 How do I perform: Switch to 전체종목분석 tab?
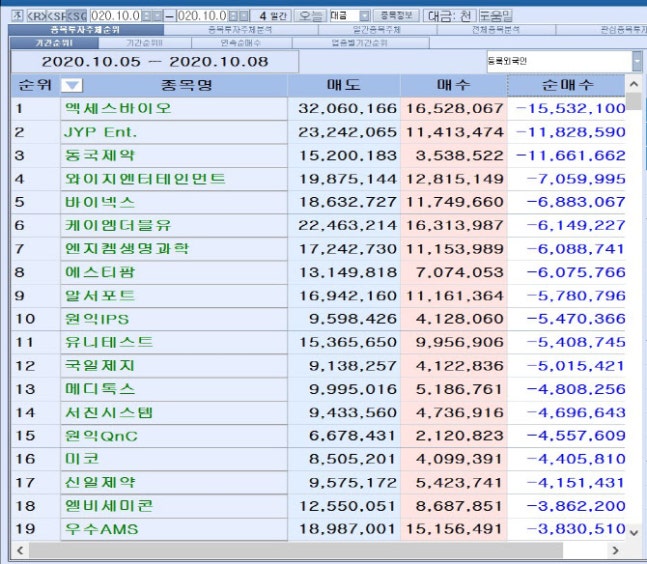click(496, 30)
